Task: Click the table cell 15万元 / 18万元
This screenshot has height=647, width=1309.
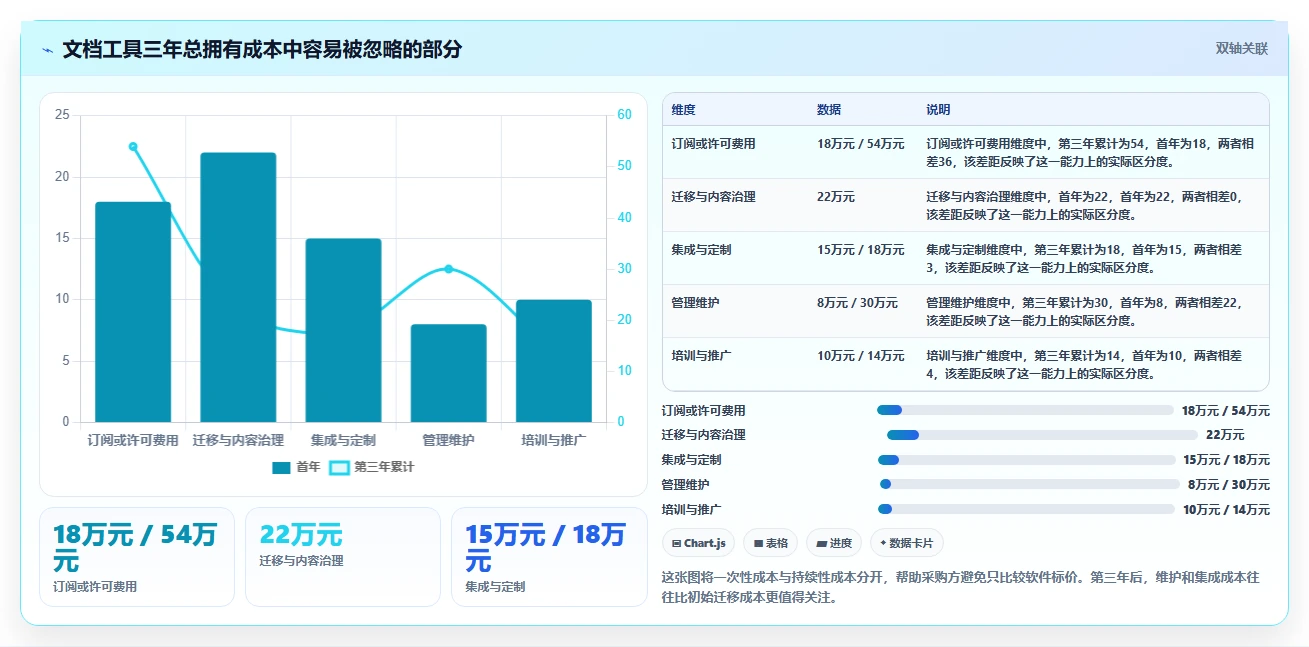Action: (x=861, y=250)
